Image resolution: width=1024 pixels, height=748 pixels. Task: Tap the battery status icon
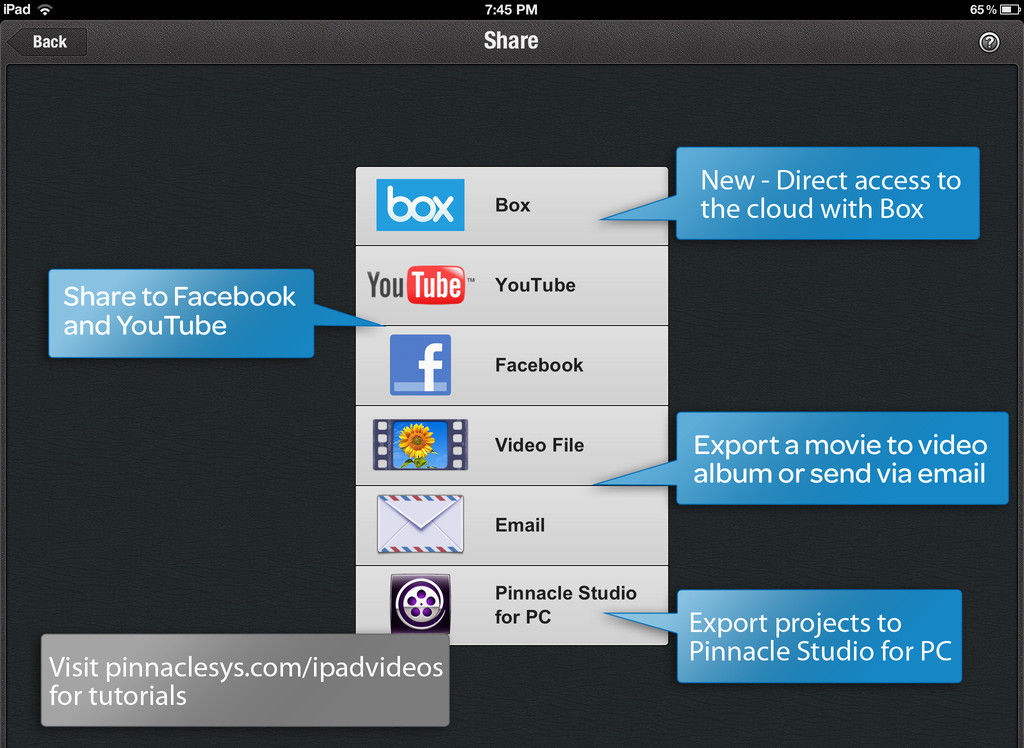(x=1010, y=10)
